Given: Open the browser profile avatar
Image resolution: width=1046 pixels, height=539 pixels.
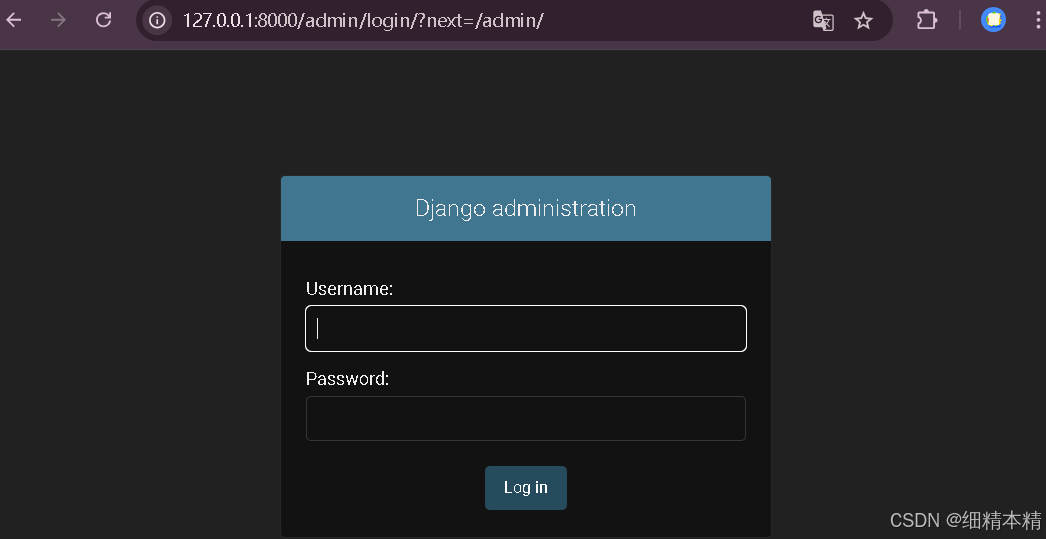Looking at the screenshot, I should click(993, 20).
